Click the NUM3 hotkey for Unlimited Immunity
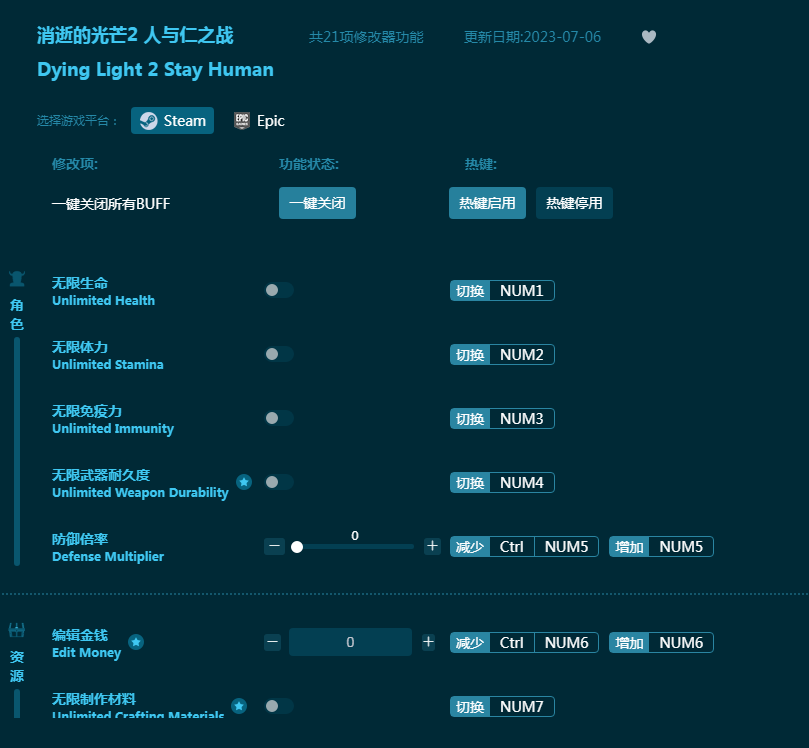This screenshot has width=809, height=748. (x=502, y=418)
